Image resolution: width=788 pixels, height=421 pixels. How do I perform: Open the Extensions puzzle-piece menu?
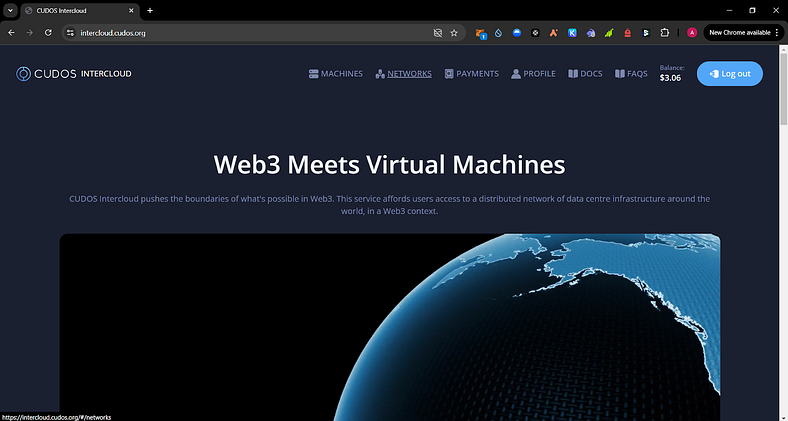664,33
